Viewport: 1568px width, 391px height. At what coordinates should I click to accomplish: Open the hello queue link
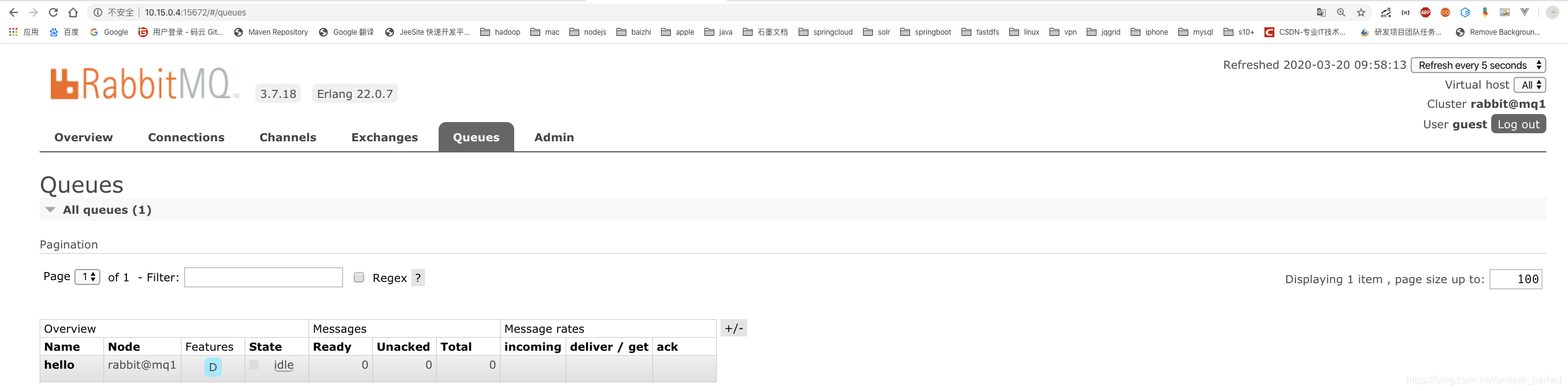[59, 365]
